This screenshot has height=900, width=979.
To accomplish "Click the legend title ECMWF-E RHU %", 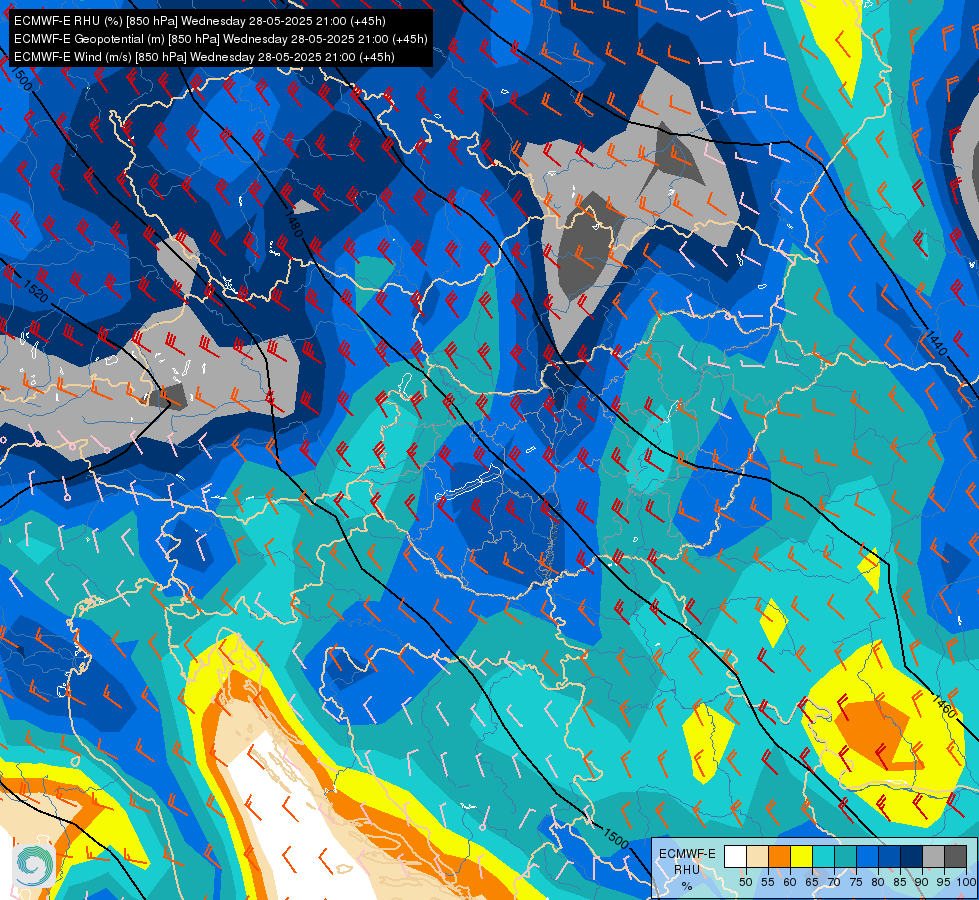I will [x=687, y=869].
